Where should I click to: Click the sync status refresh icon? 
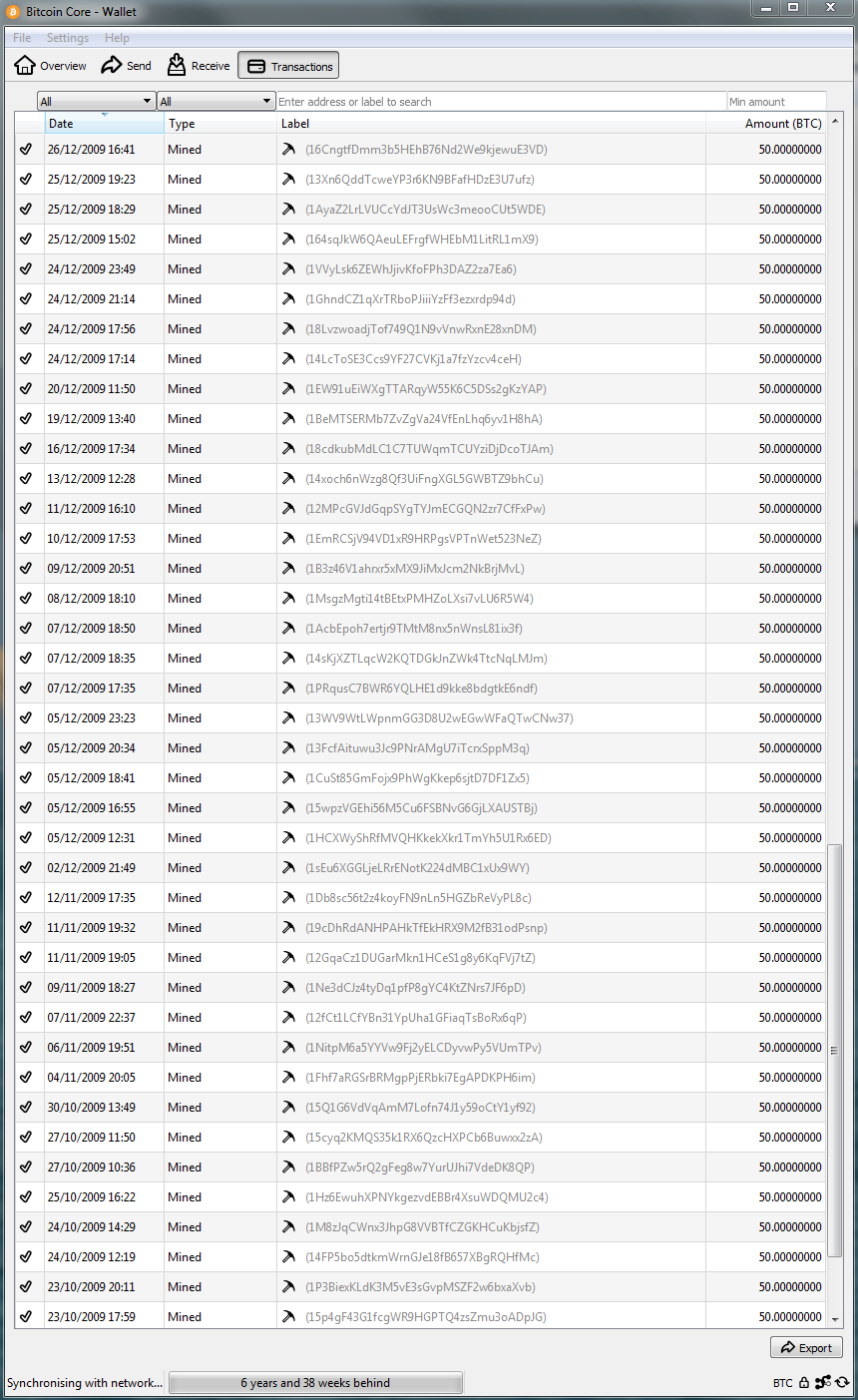coord(842,1383)
